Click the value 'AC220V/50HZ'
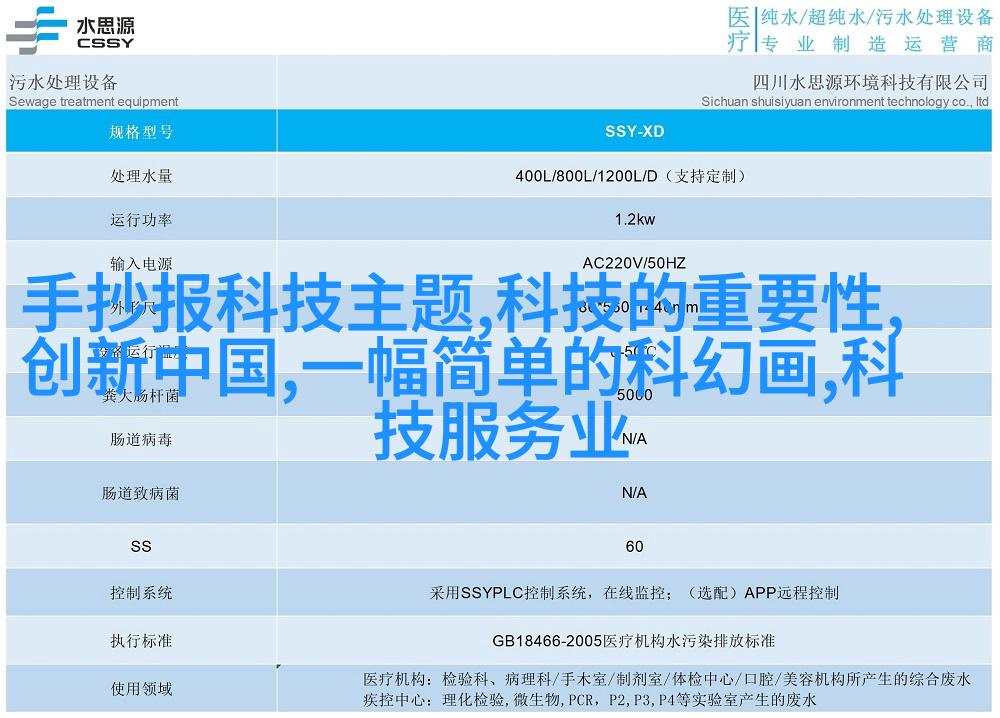This screenshot has width=1000, height=718. (634, 263)
